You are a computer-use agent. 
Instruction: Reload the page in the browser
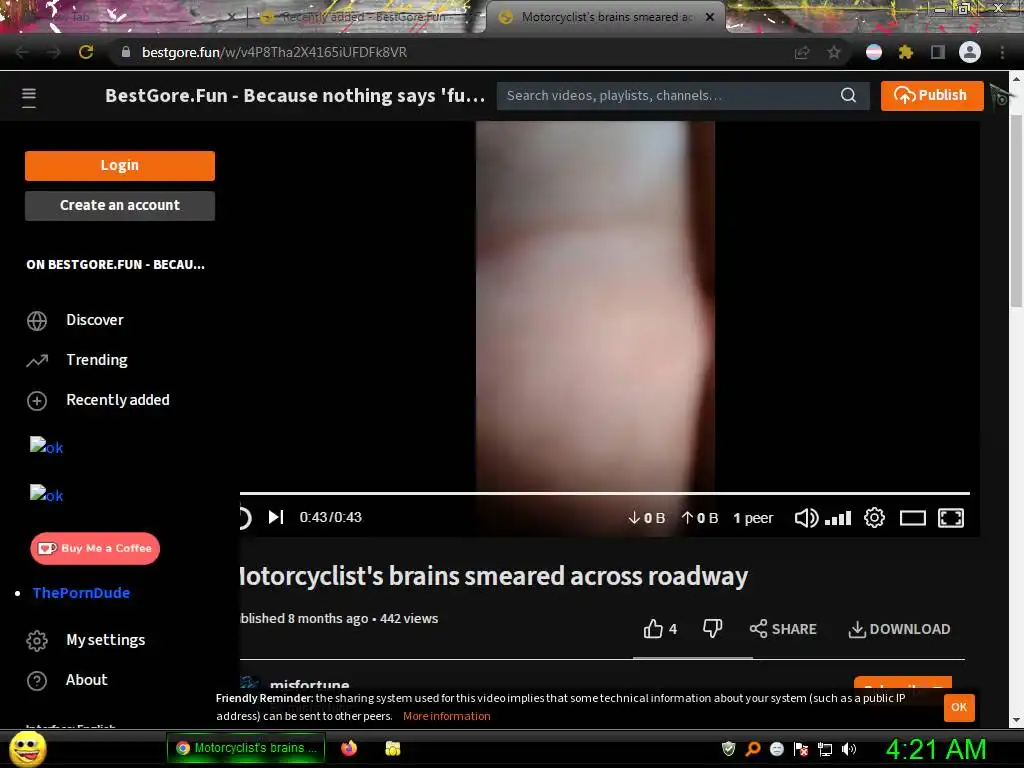point(86,52)
